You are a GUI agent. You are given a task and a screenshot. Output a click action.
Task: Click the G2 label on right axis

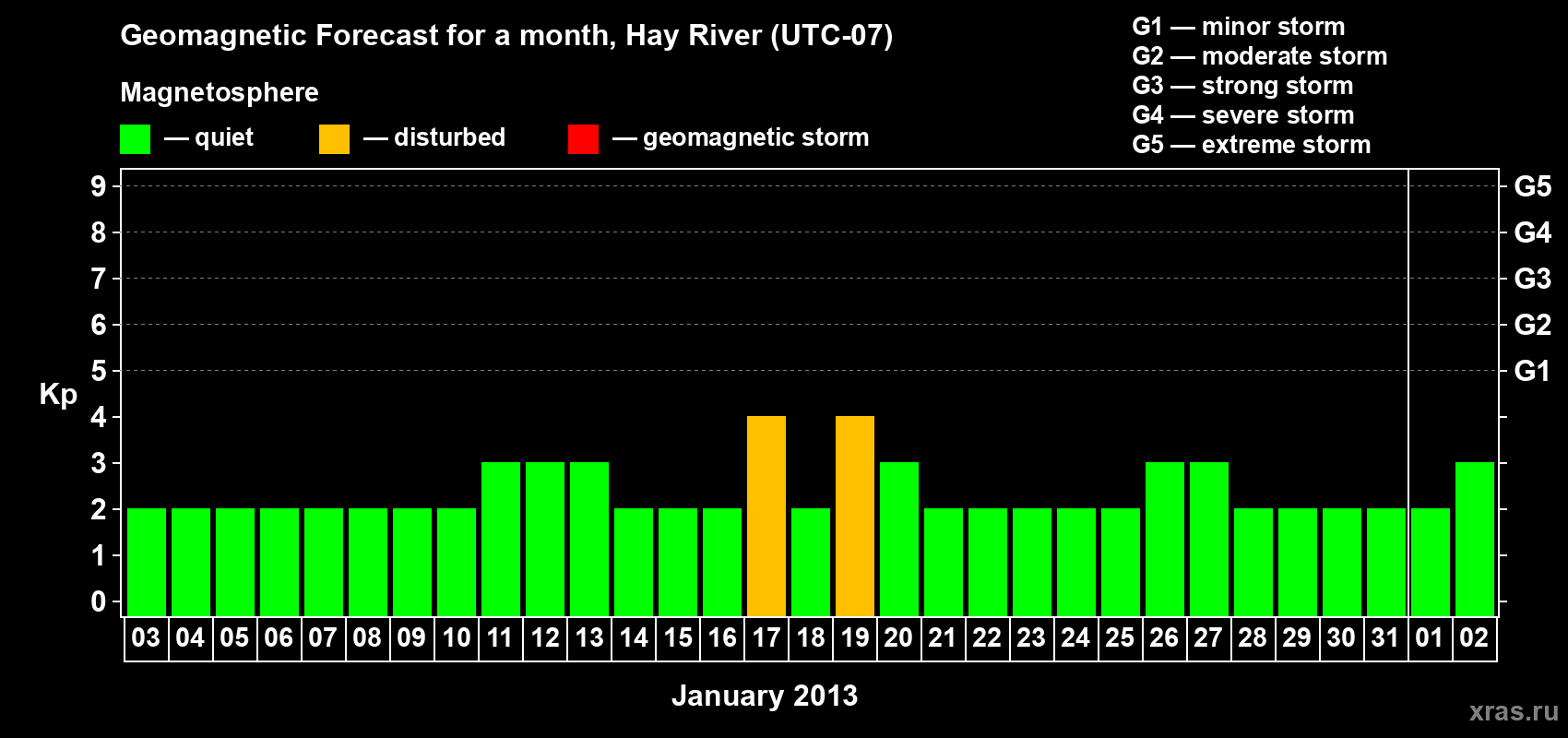1533,325
